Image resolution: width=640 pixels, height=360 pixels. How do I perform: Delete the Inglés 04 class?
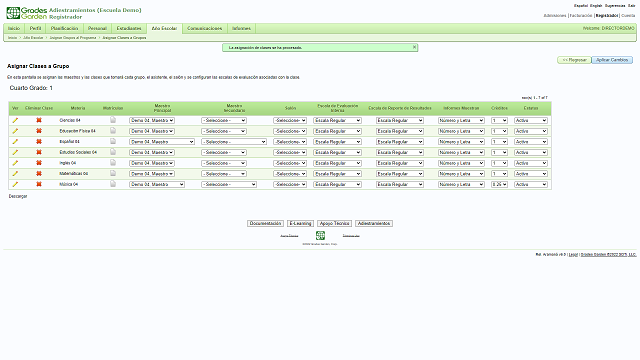39,163
